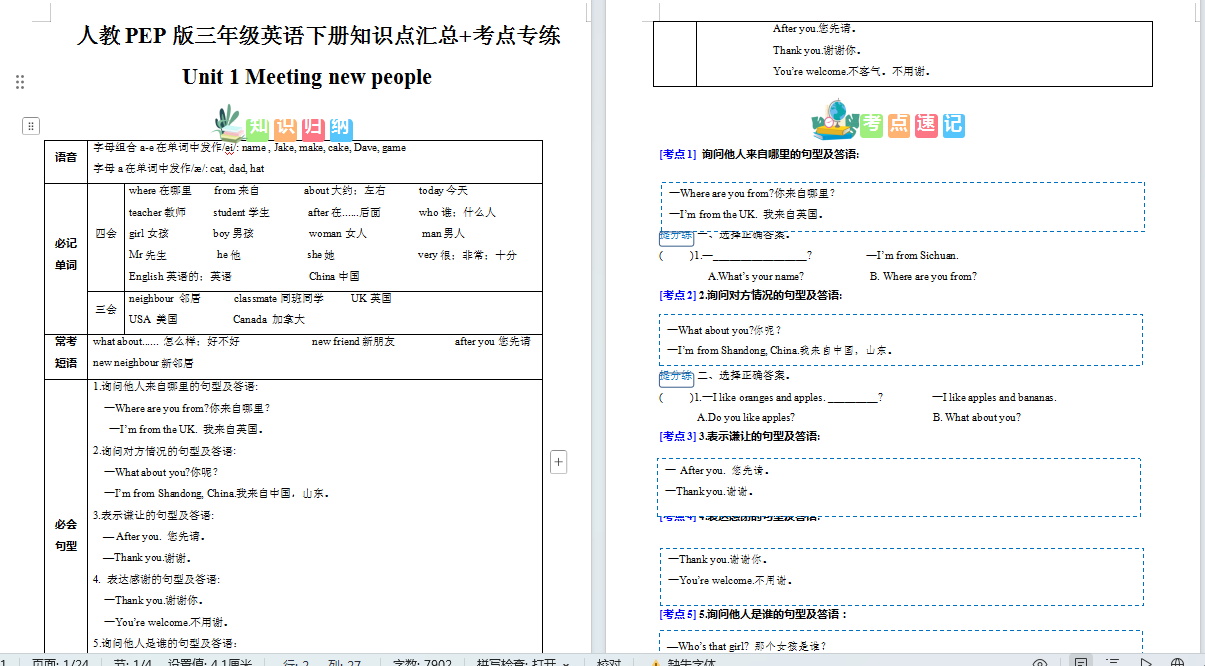Viewport: 1205px width, 666px height.
Task: Click the word count 字数 indicator
Action: pos(422,662)
